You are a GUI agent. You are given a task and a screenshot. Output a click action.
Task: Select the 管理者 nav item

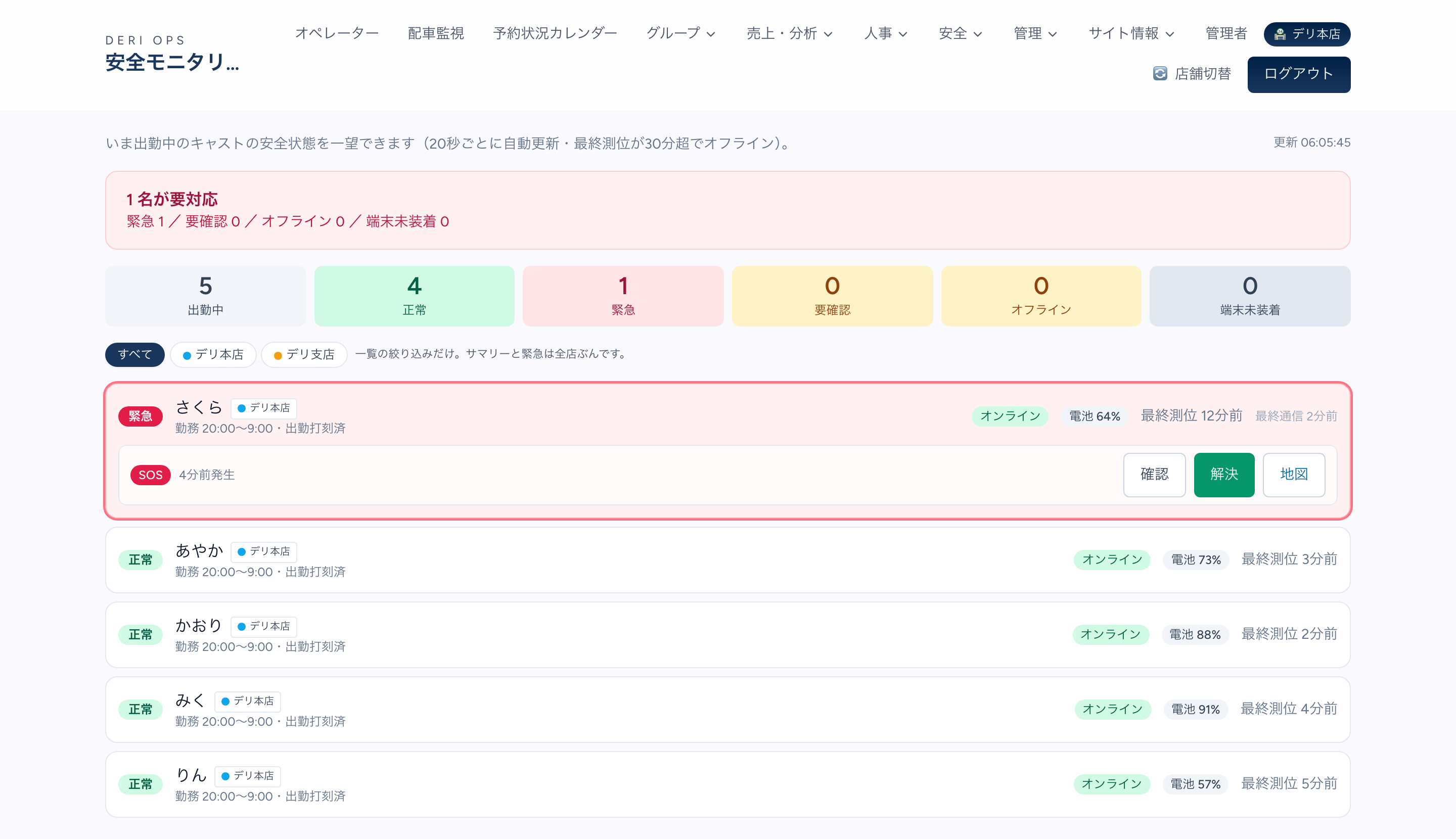(1226, 33)
